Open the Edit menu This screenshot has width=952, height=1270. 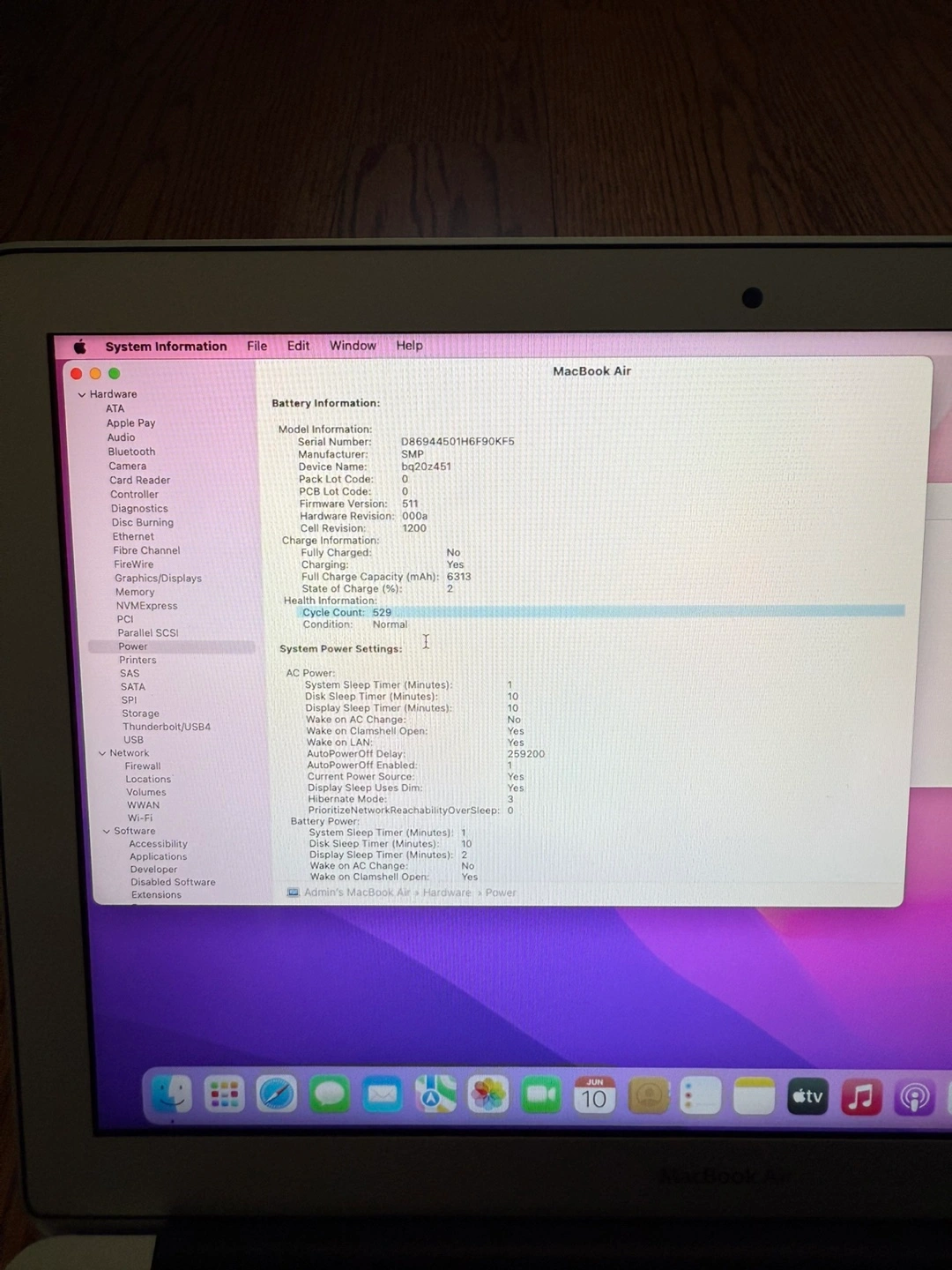[x=298, y=346]
